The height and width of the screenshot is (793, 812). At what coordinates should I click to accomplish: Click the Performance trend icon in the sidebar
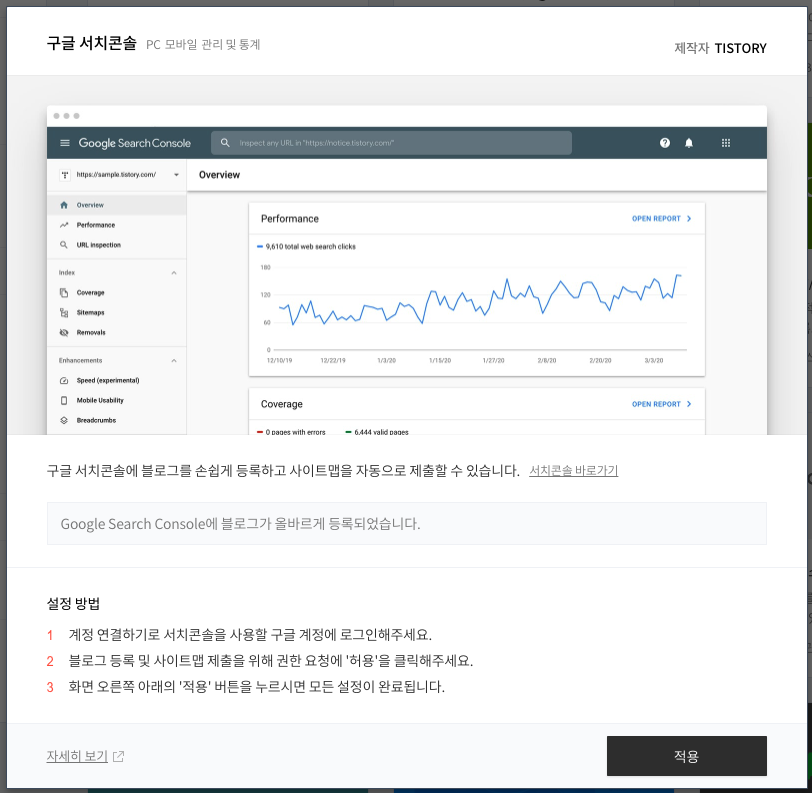[x=64, y=225]
